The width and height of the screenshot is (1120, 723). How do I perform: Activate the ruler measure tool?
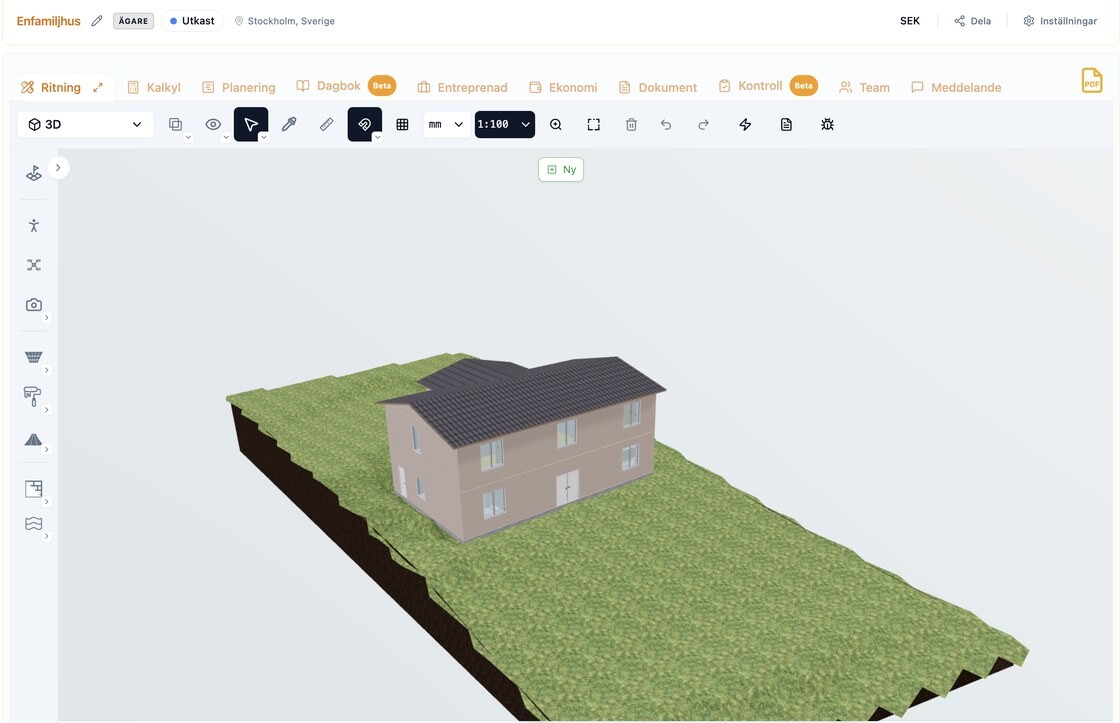coord(326,124)
